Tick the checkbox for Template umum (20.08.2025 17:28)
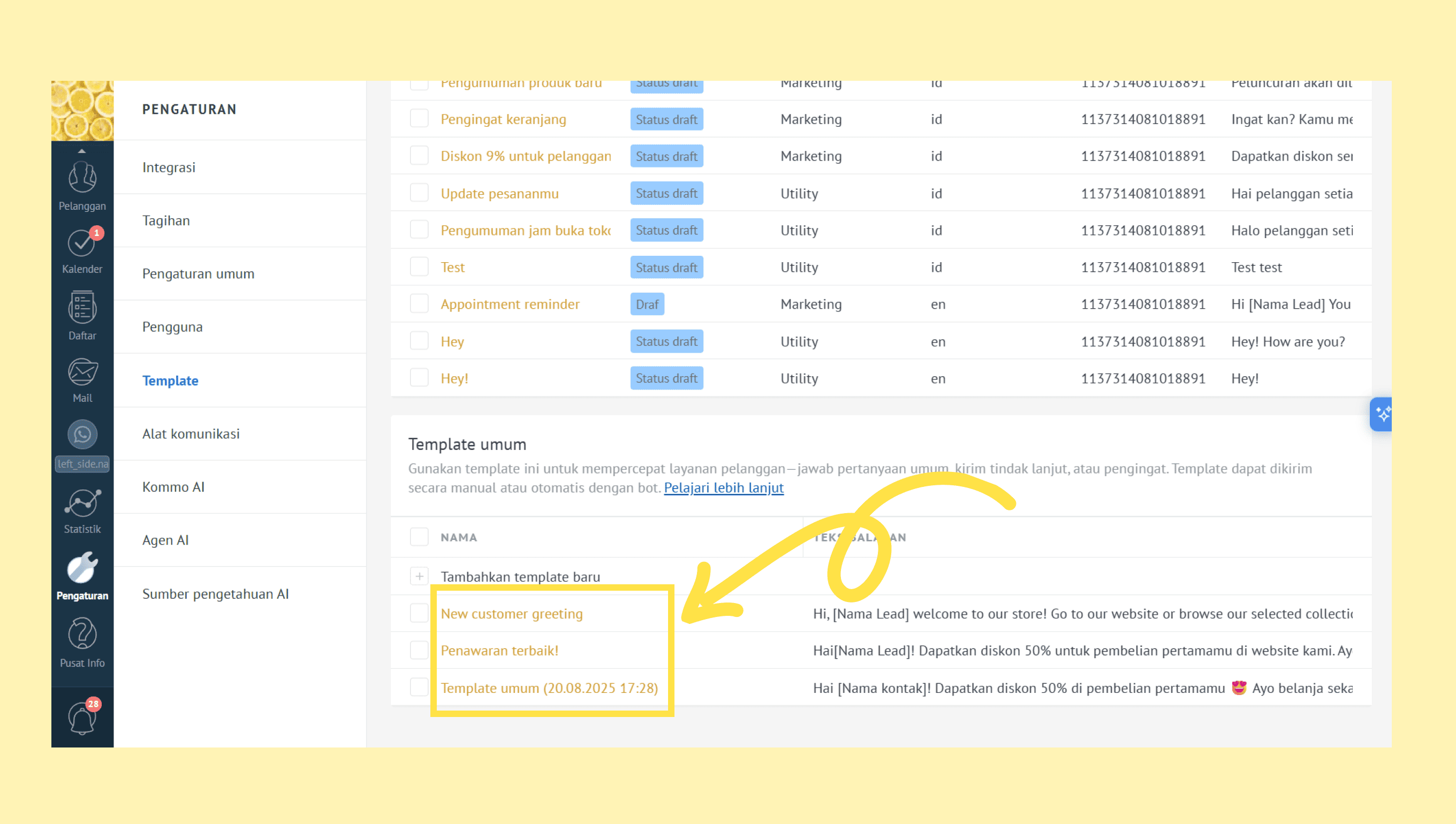 [419, 688]
